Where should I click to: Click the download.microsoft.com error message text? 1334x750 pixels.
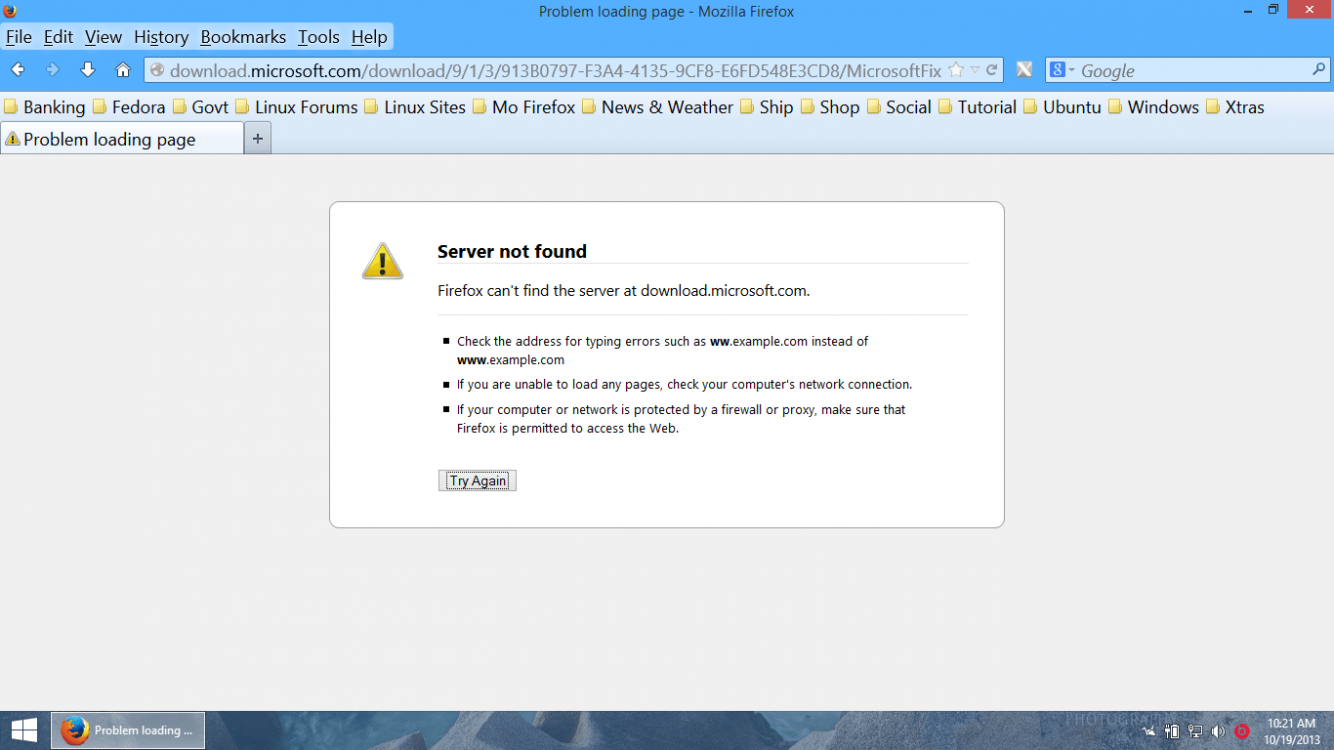624,291
